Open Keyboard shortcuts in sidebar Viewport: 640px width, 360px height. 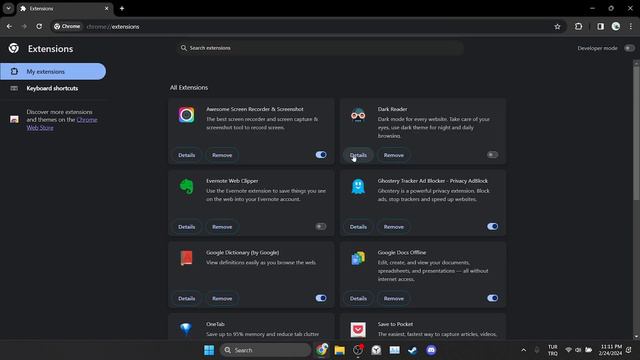click(x=53, y=88)
